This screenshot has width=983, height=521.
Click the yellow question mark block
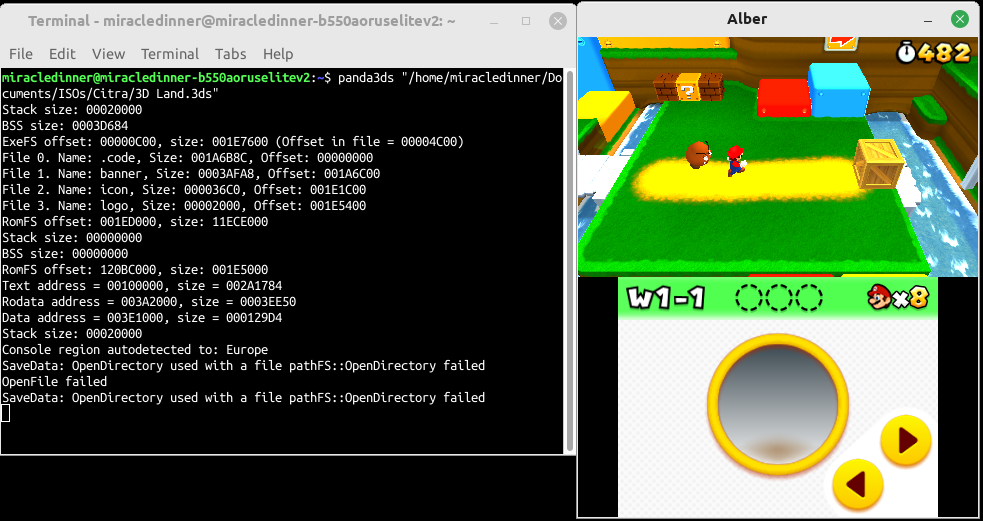click(x=688, y=88)
